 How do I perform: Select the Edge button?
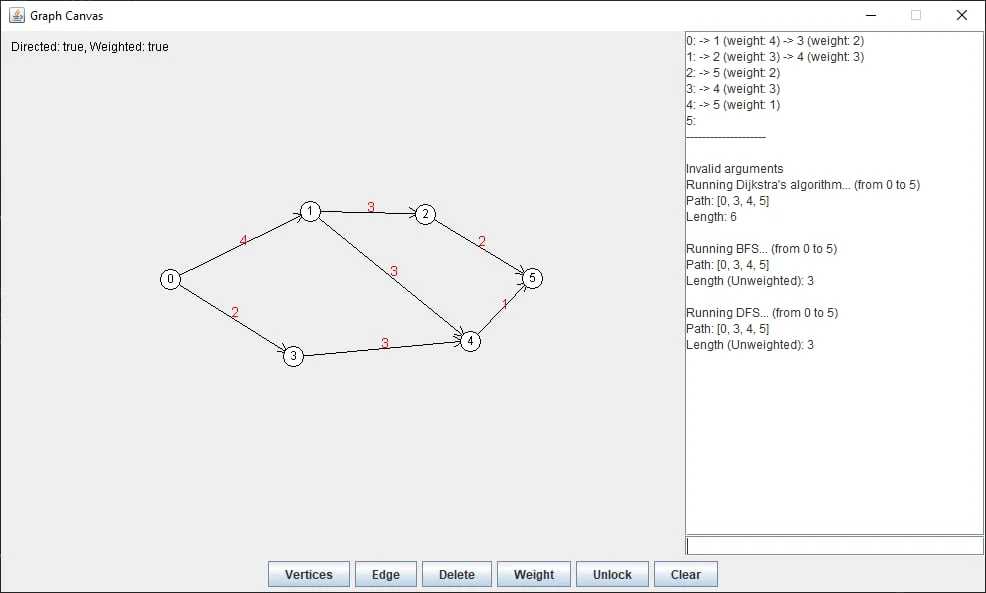pos(385,574)
